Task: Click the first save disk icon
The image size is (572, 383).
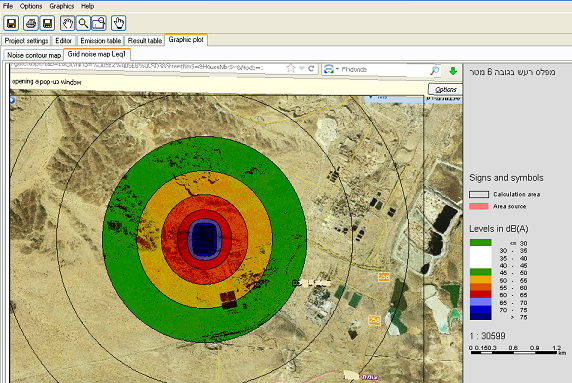Action: 11,23
